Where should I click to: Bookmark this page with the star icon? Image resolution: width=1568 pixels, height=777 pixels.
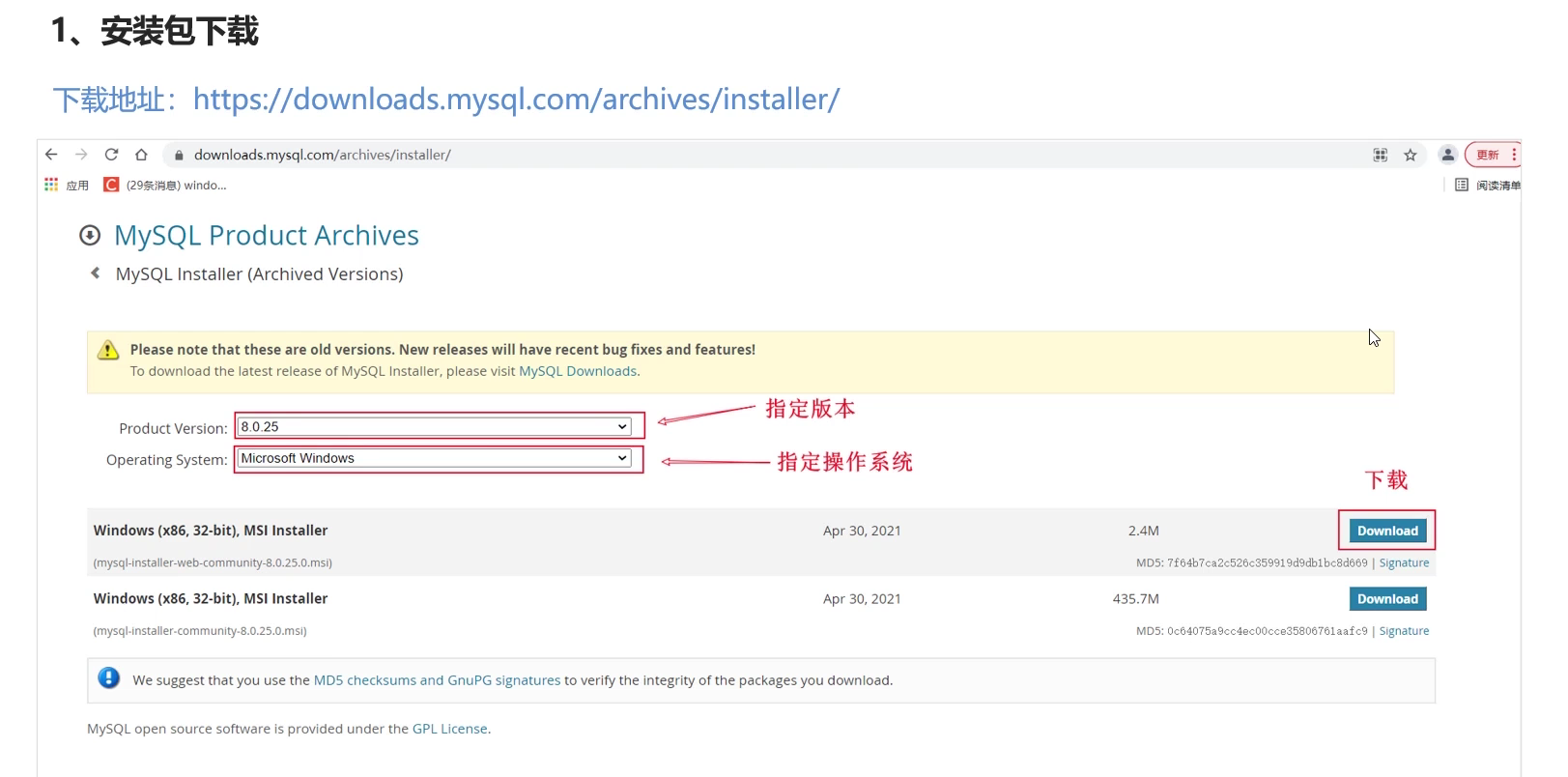[x=1411, y=155]
